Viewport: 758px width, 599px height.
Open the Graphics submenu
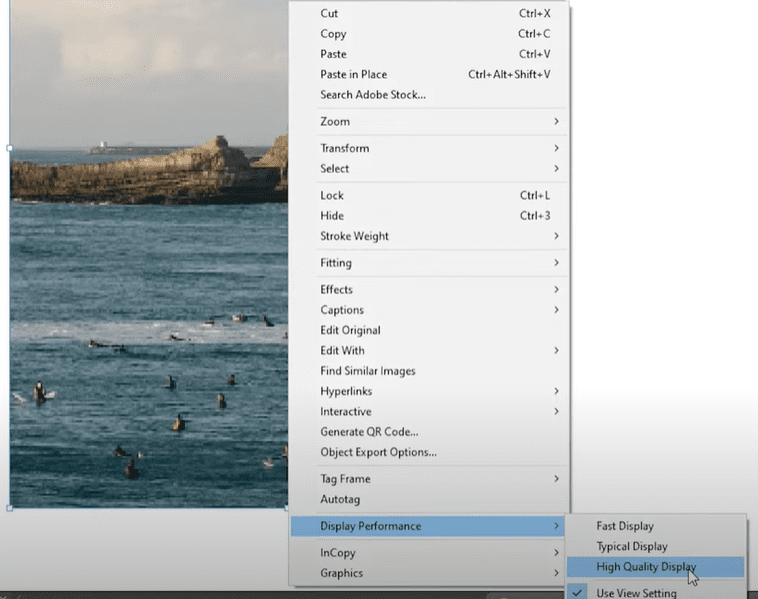(429, 573)
